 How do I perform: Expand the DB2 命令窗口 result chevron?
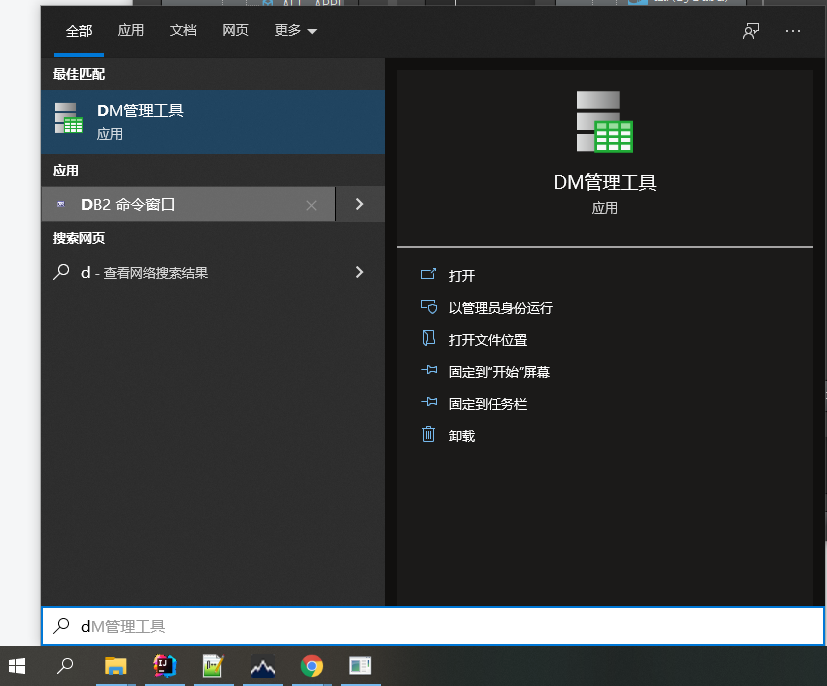pyautogui.click(x=359, y=203)
